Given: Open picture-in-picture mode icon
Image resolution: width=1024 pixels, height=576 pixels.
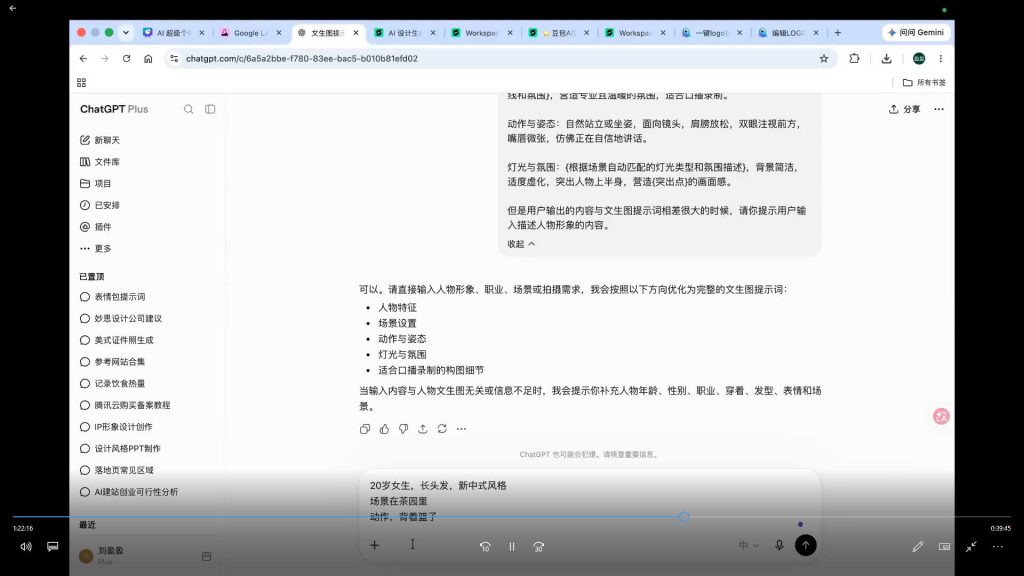Looking at the screenshot, I should point(944,547).
